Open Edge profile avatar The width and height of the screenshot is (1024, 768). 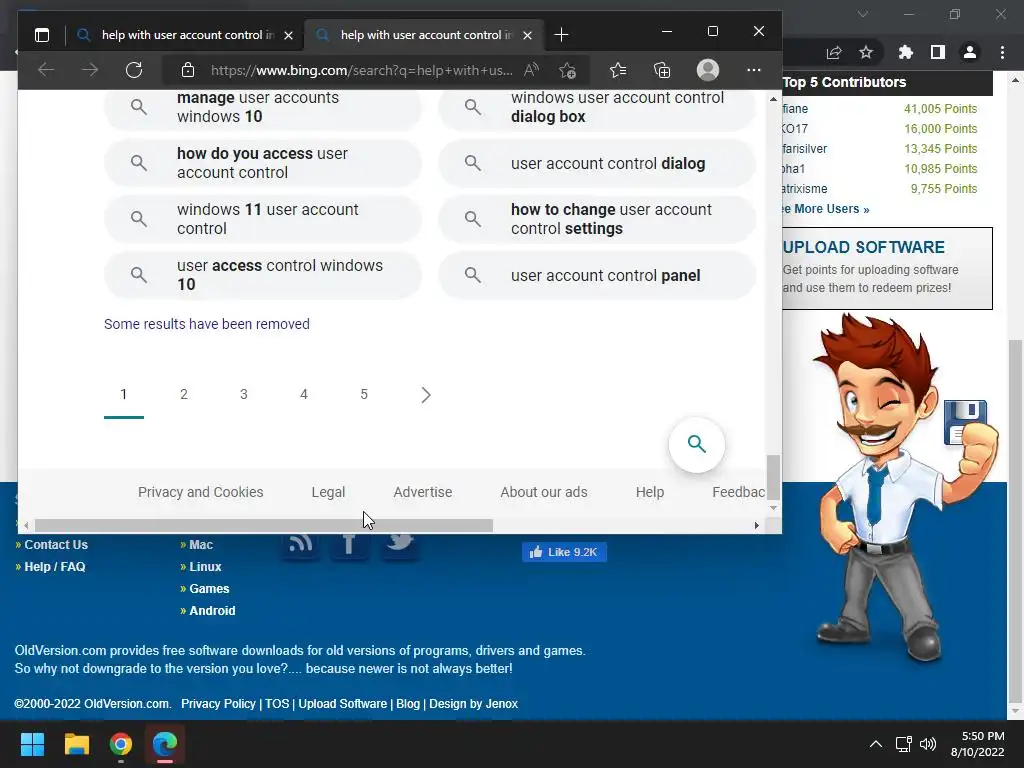708,70
